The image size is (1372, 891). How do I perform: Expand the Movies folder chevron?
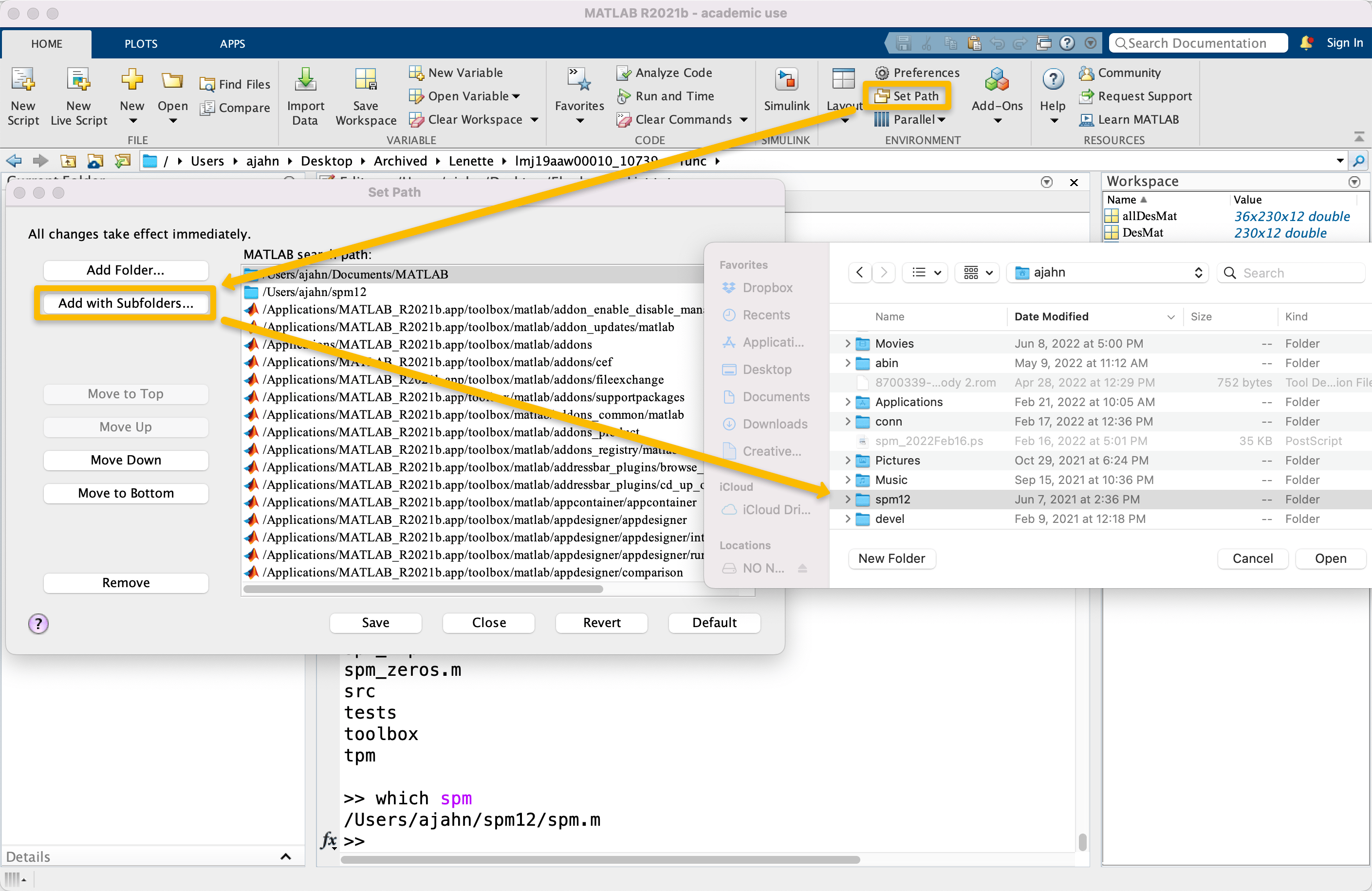848,343
